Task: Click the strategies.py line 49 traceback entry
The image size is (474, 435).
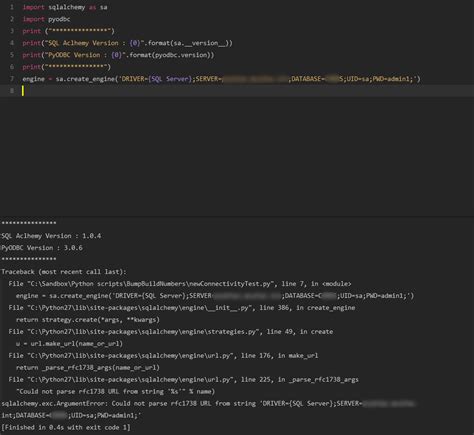Action: tap(171, 332)
